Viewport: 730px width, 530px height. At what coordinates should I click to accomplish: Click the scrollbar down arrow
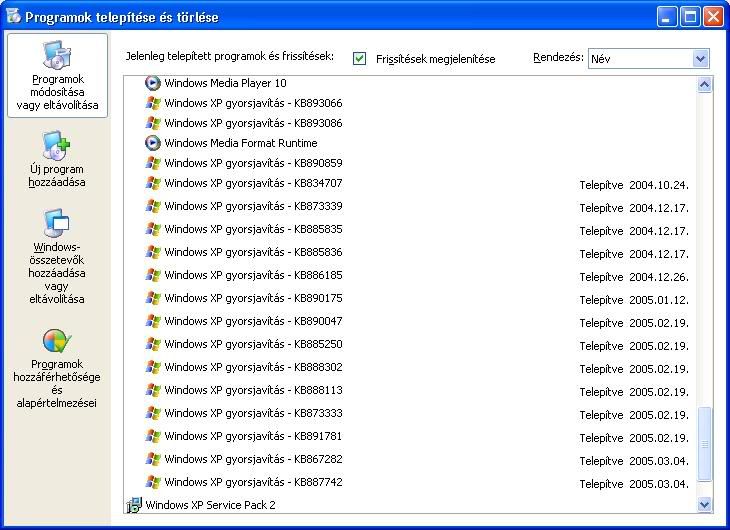(704, 505)
